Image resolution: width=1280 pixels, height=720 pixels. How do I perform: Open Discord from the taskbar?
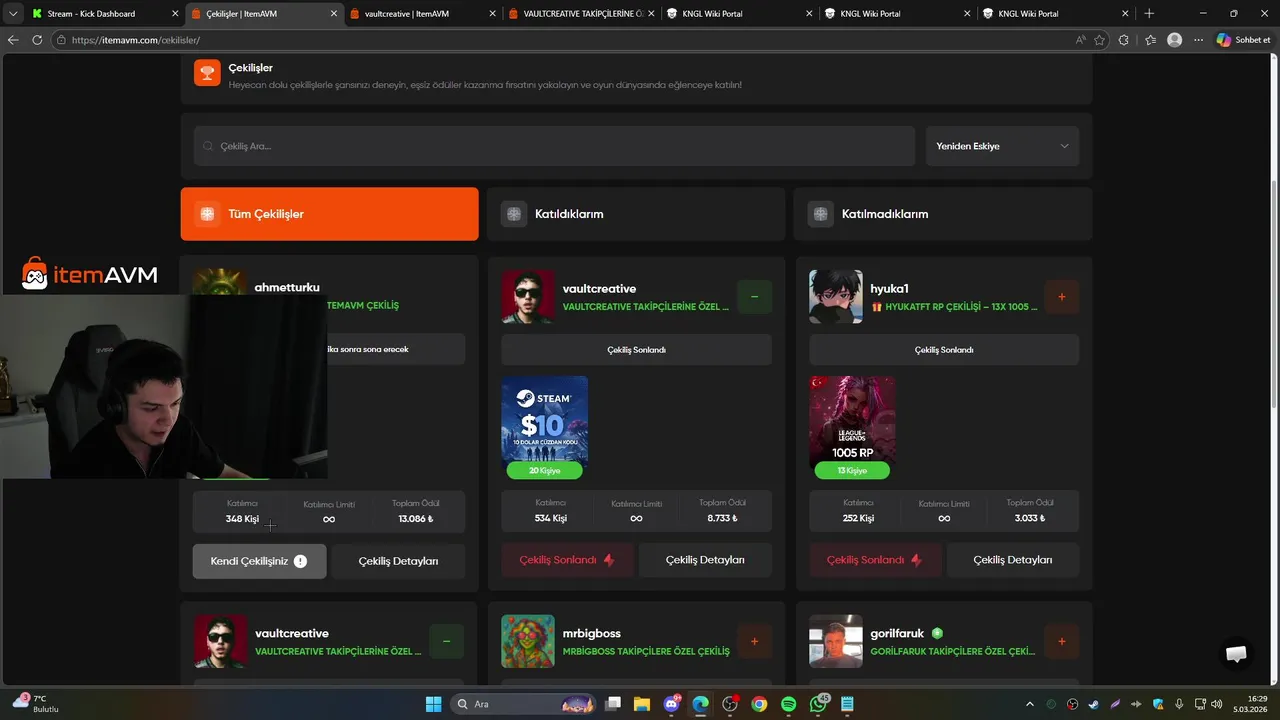671,704
